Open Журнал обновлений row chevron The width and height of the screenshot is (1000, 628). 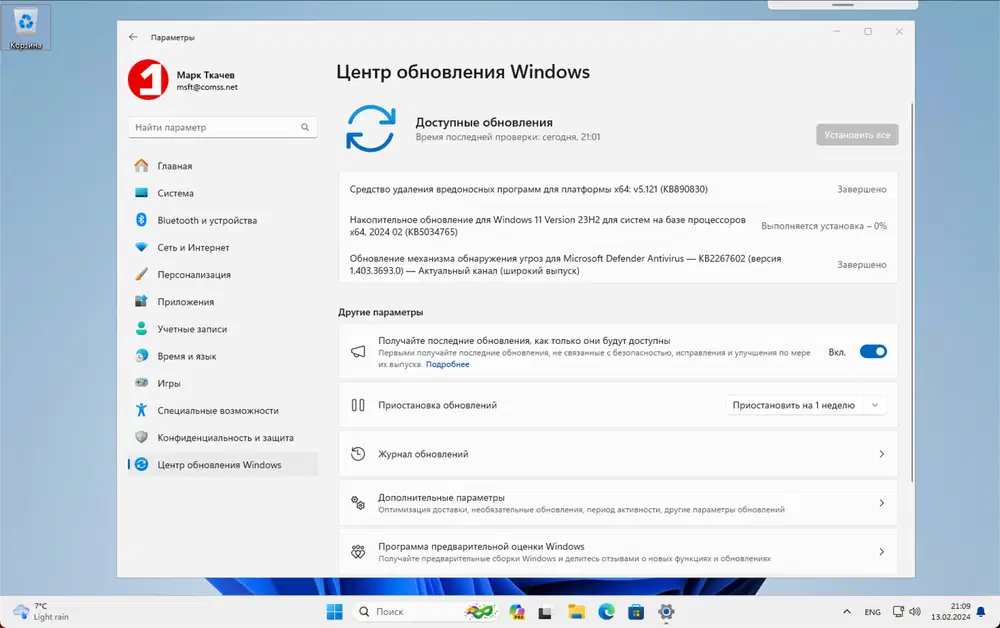(x=881, y=454)
